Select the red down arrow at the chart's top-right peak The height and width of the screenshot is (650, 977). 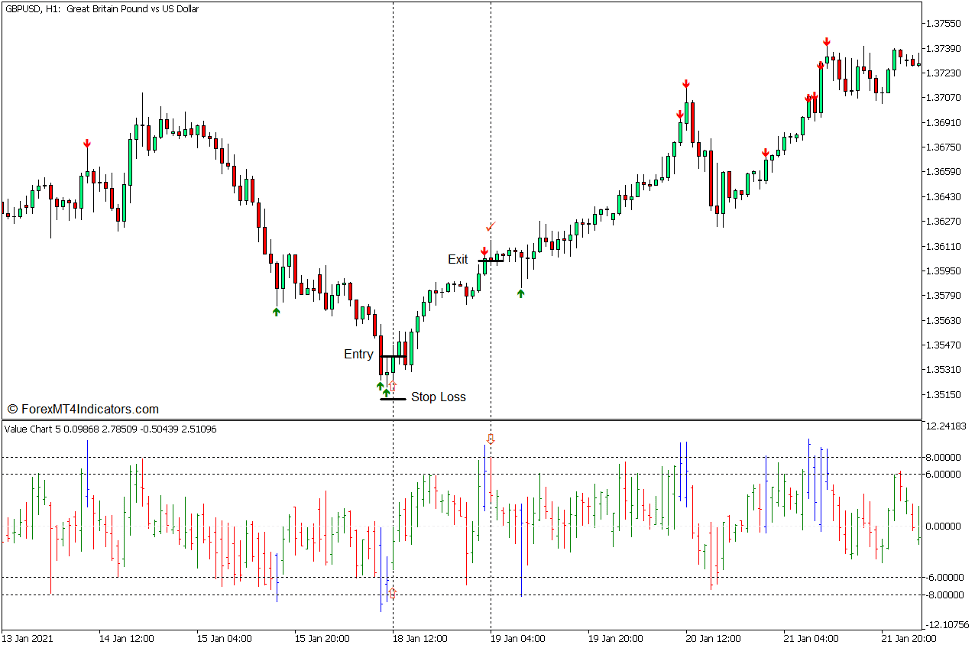(826, 42)
